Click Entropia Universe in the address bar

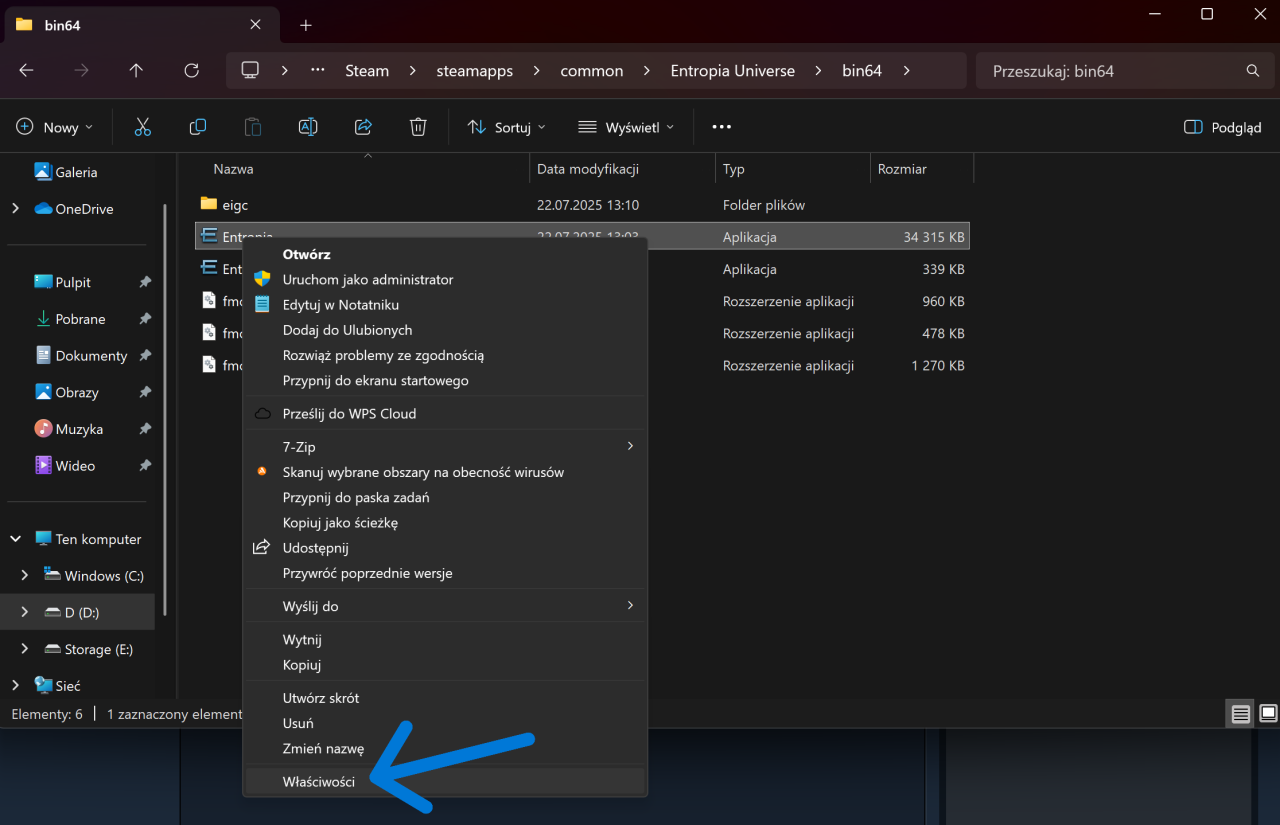pyautogui.click(x=733, y=71)
